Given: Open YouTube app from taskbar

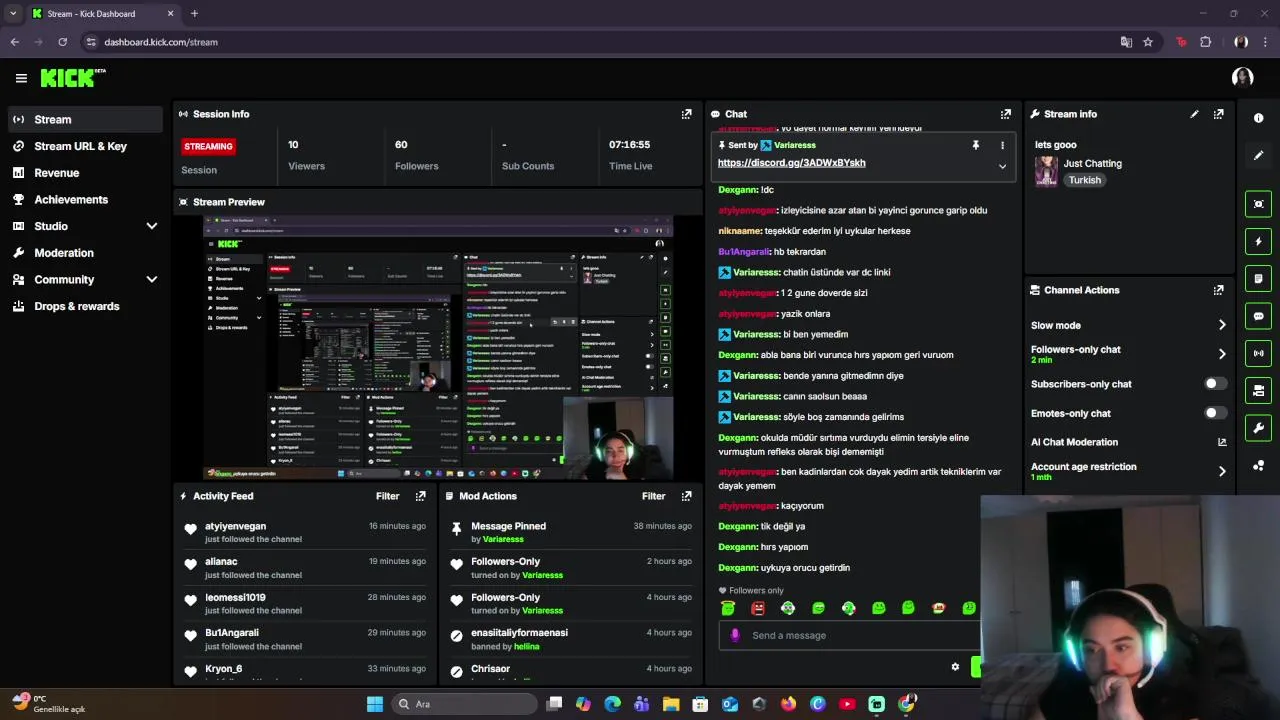Looking at the screenshot, I should (847, 704).
